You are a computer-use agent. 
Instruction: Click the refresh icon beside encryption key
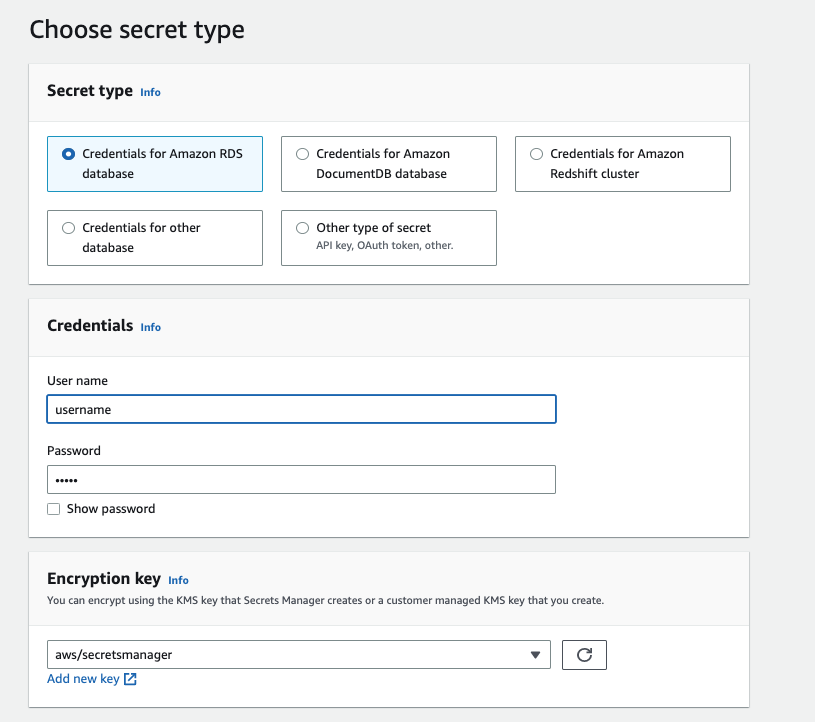click(x=585, y=655)
